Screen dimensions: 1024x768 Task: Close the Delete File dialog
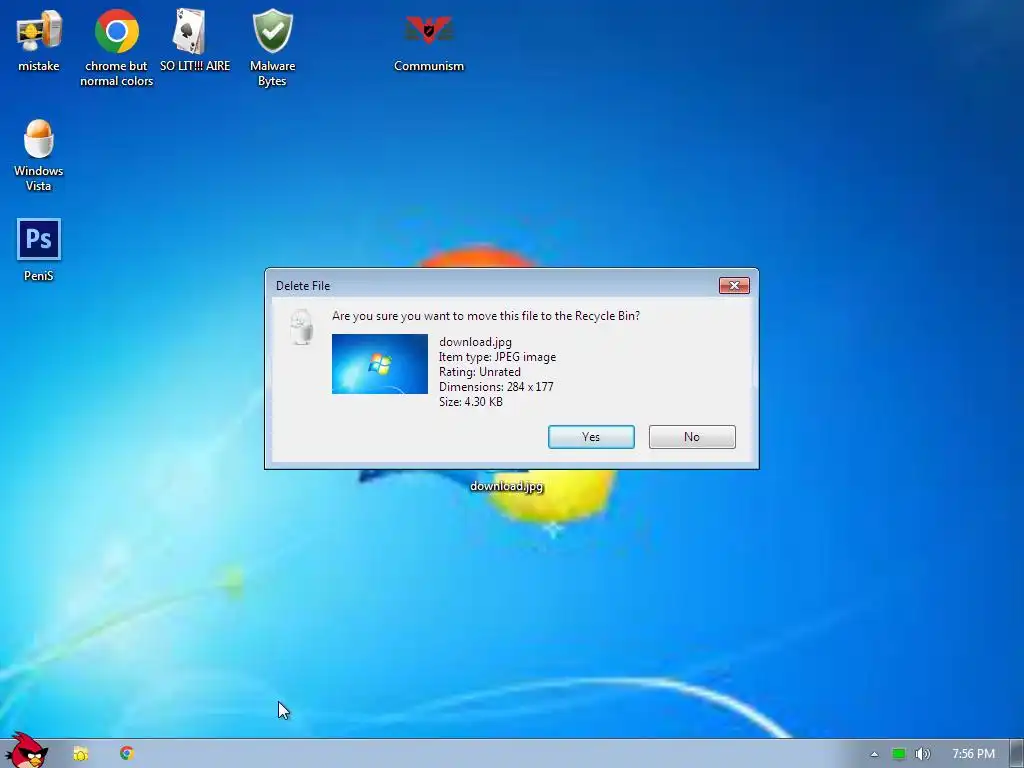pos(734,285)
